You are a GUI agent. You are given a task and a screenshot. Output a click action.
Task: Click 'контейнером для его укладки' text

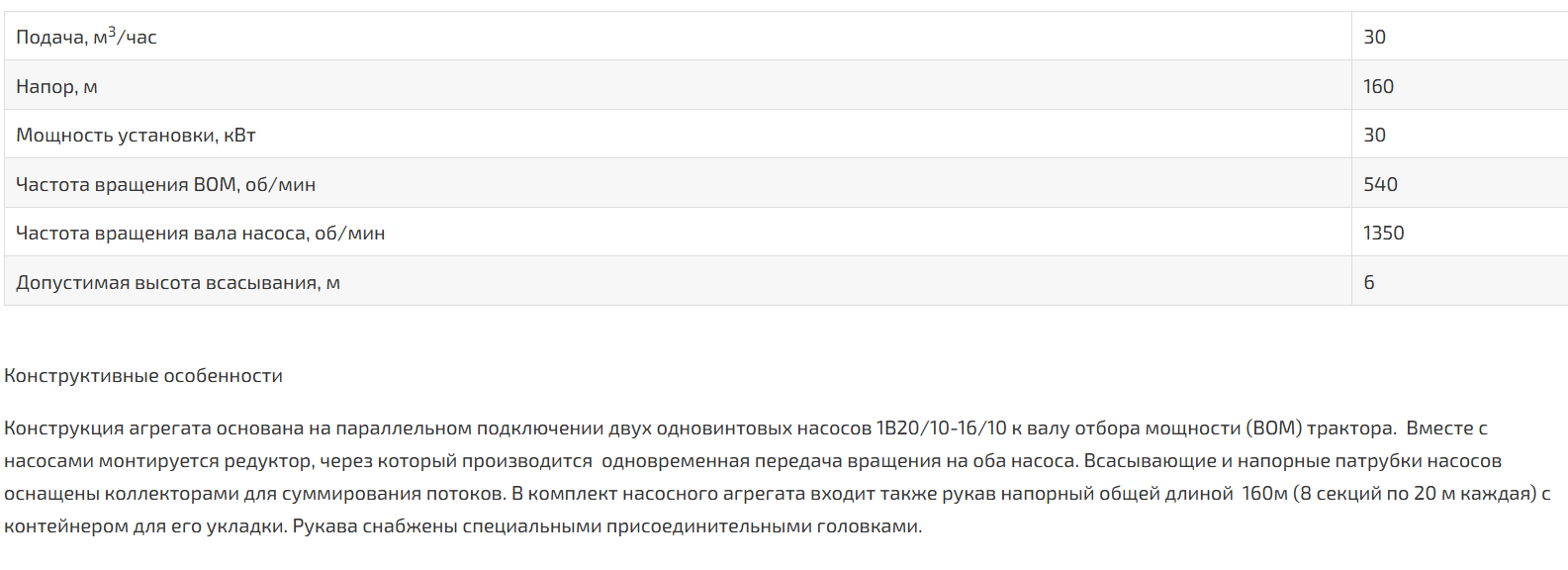click(145, 526)
